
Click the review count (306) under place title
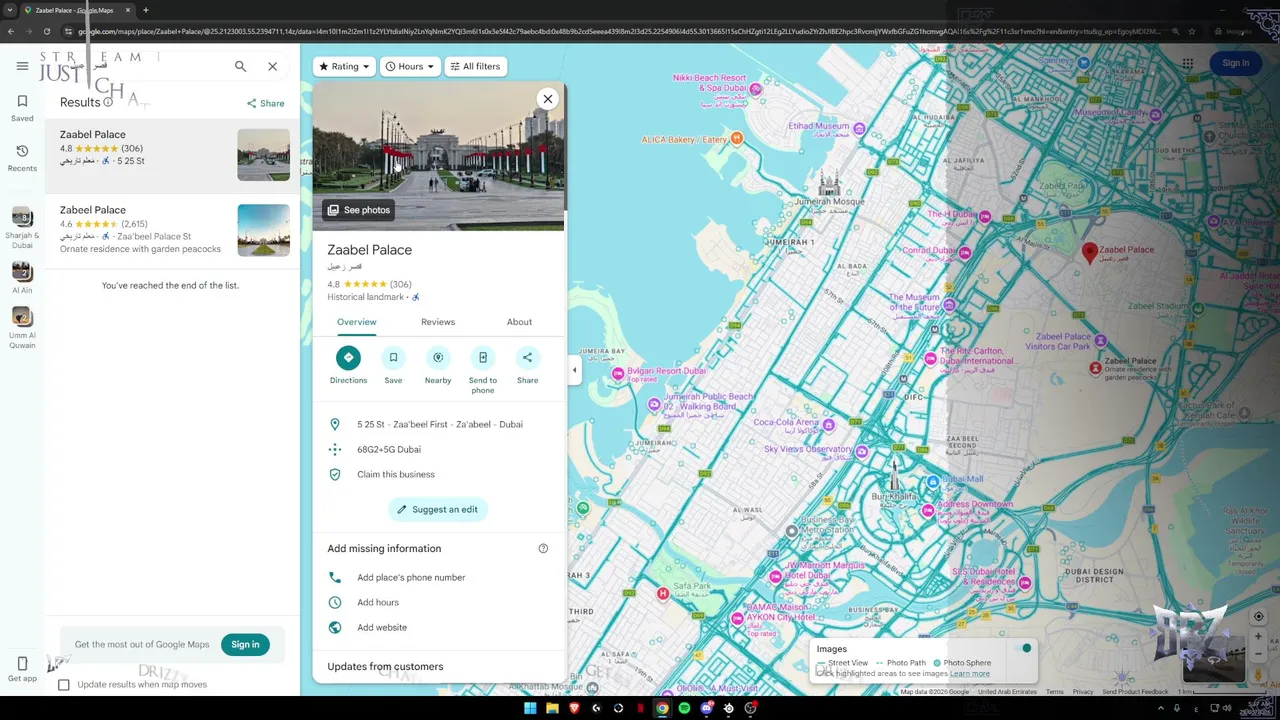(400, 284)
